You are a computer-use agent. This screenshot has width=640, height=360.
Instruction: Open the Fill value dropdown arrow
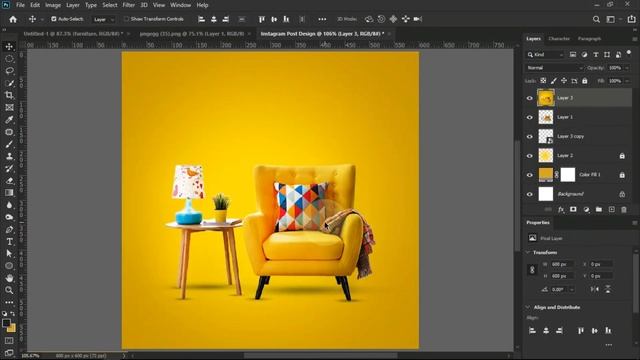click(627, 81)
